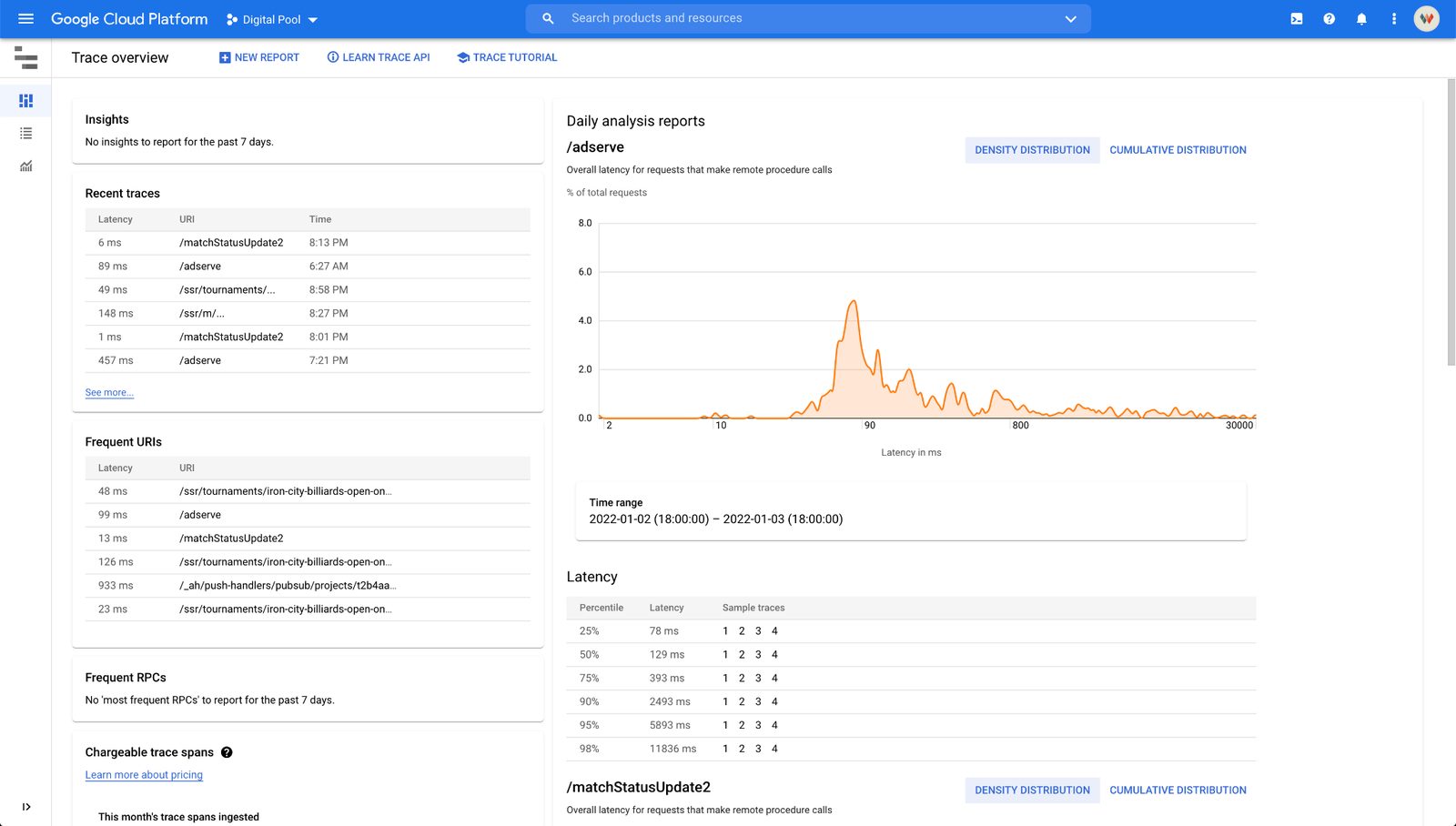Open LEARN TRACE API link

379,57
